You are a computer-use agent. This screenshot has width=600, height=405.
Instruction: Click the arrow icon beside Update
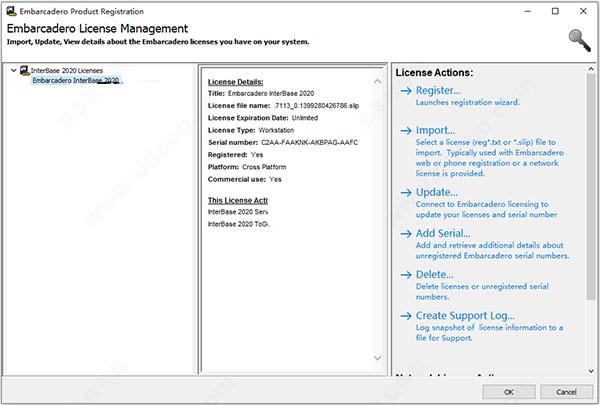[x=406, y=193]
